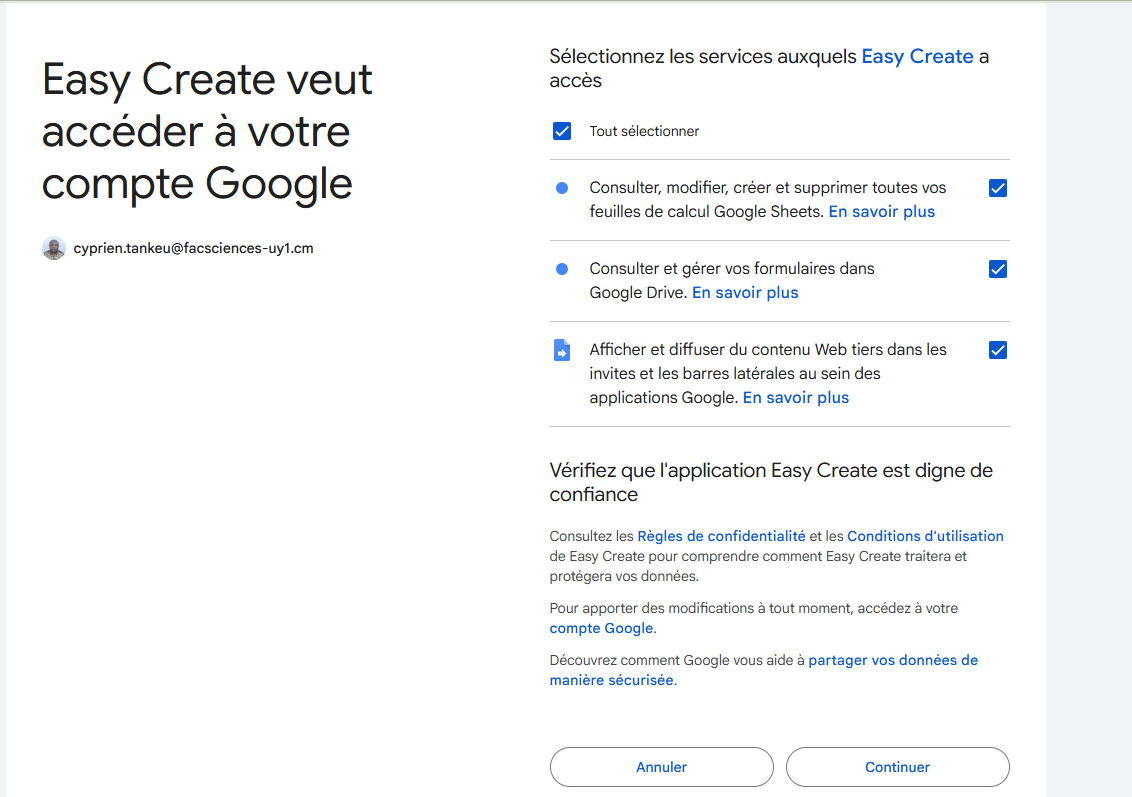Click the Tout sélectionner label text
The width and height of the screenshot is (1132, 797).
point(644,131)
